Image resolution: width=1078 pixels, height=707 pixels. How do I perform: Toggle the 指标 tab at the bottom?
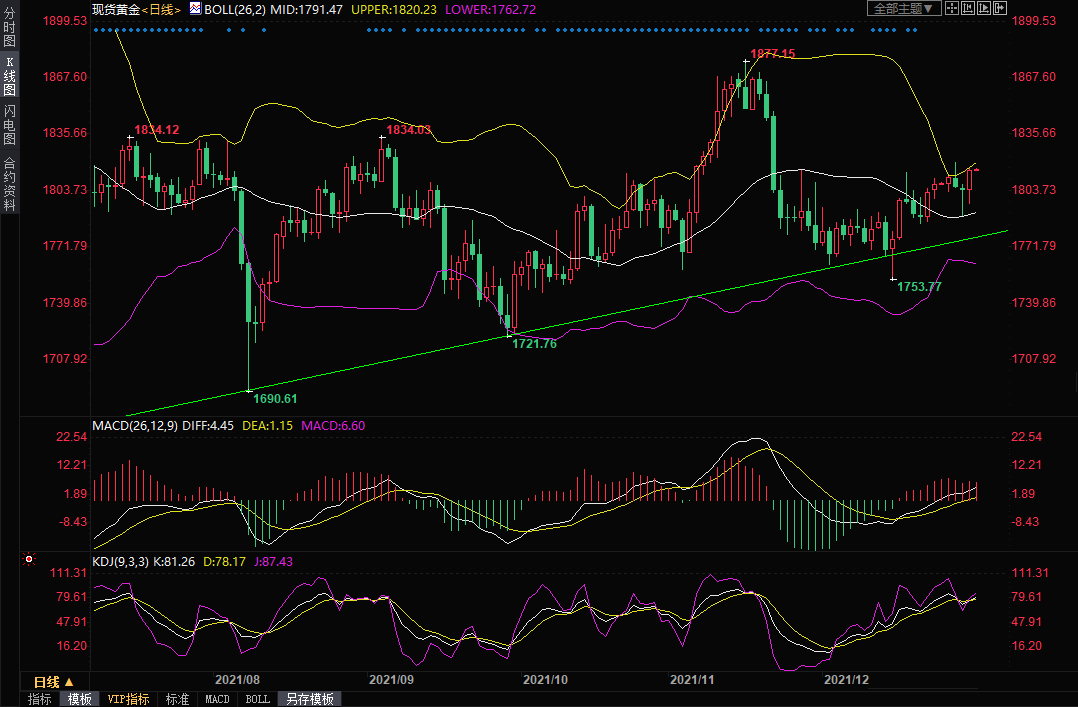[x=40, y=699]
